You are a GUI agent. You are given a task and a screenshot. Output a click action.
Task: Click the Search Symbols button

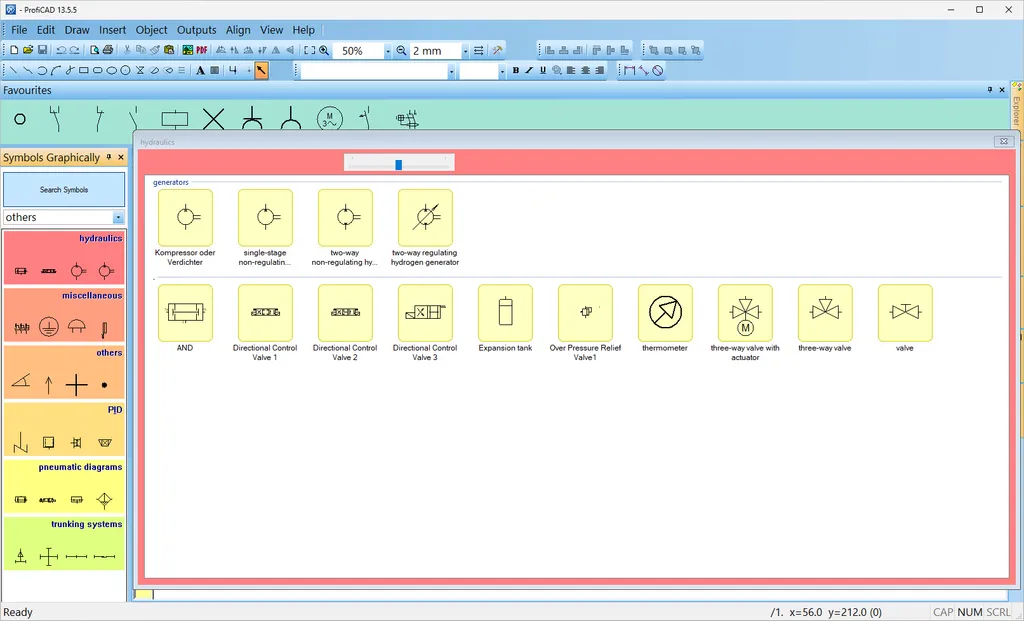coord(64,189)
